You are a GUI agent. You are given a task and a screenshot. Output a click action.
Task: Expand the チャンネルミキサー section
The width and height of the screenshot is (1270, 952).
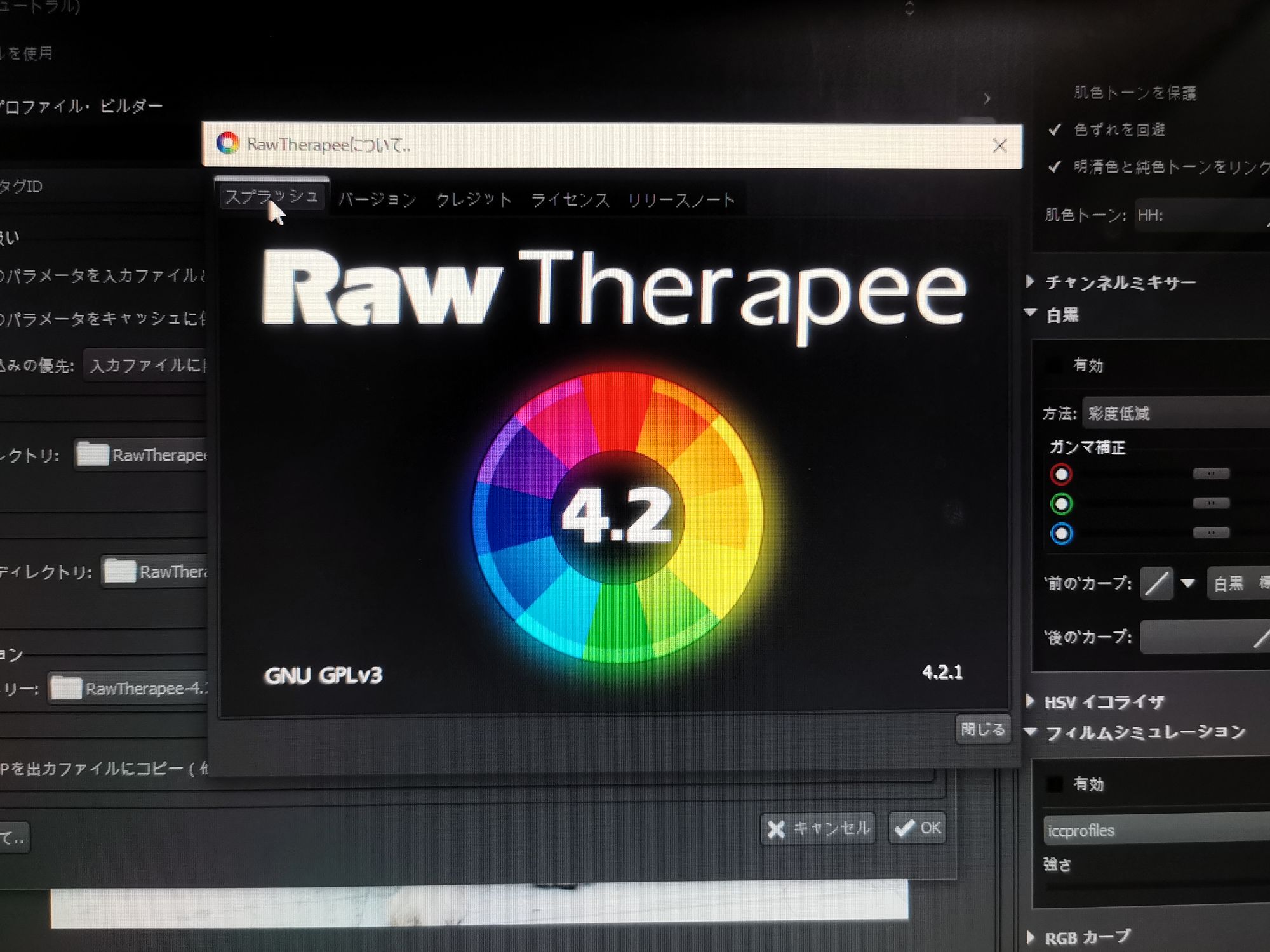point(1031,281)
